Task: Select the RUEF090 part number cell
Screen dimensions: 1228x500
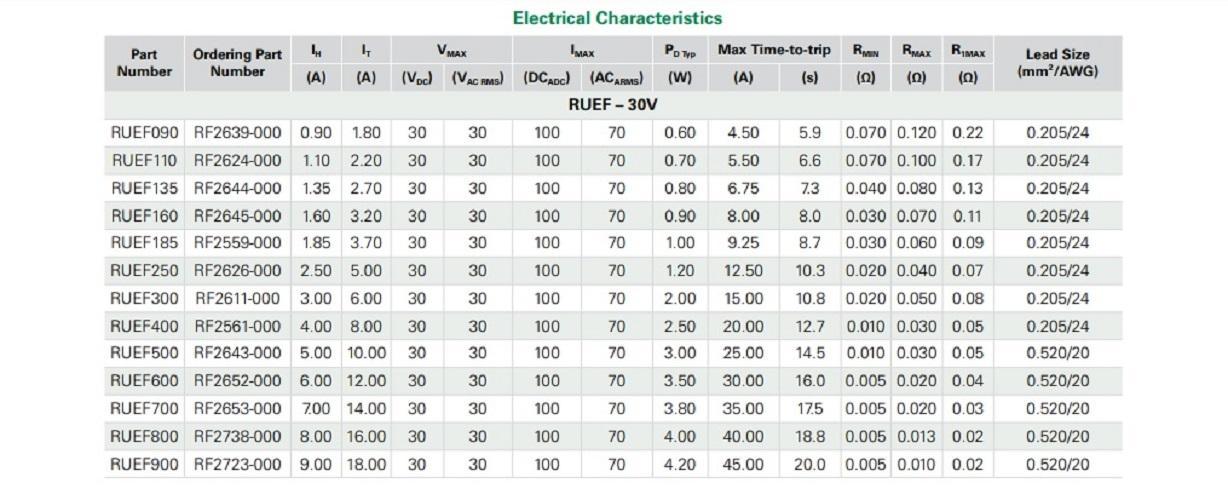Action: [144, 133]
